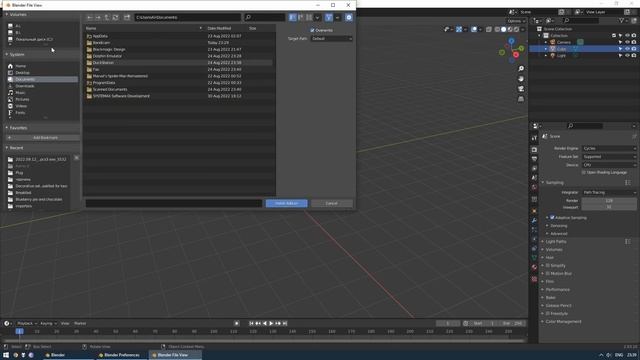
Task: Open the View menu in timeline
Action: tap(65, 323)
